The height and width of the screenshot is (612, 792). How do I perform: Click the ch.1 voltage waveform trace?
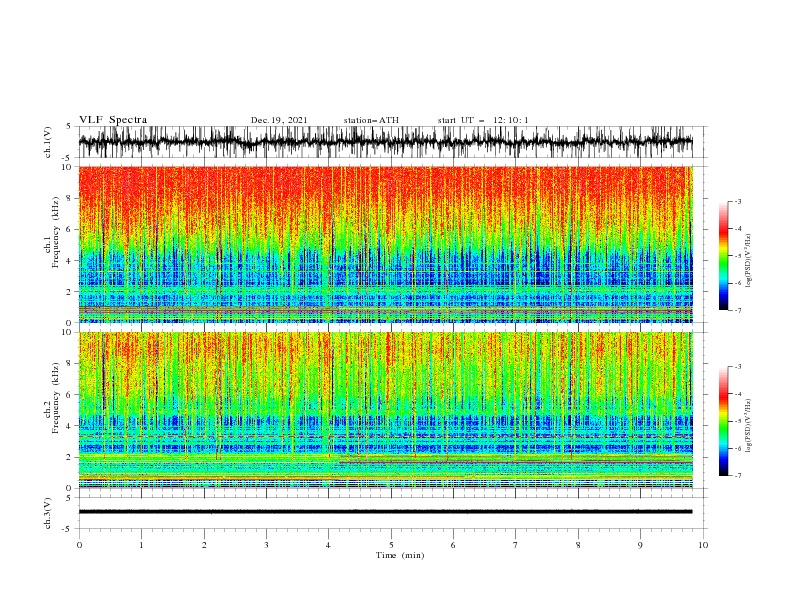pos(385,142)
